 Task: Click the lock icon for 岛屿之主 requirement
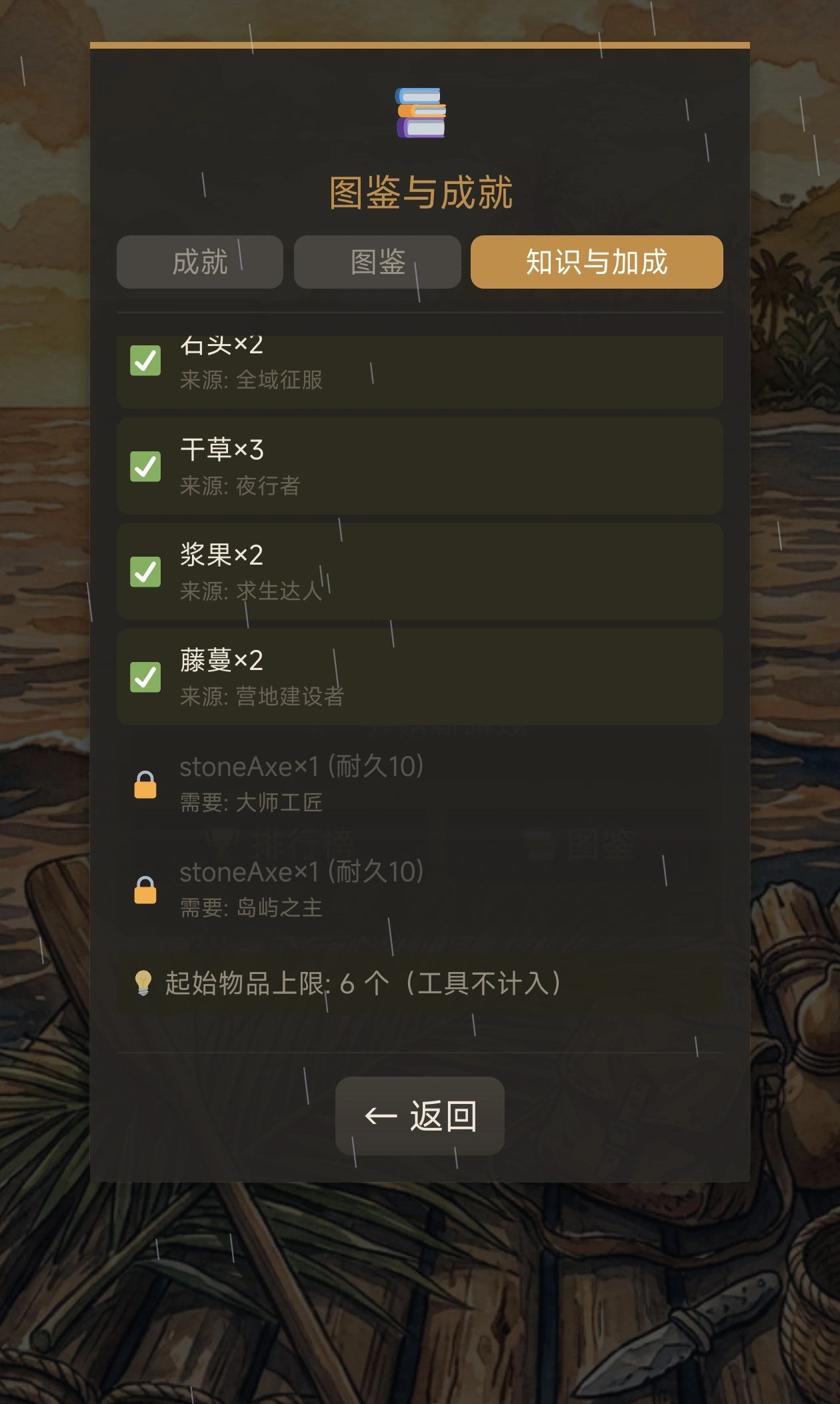click(x=145, y=890)
